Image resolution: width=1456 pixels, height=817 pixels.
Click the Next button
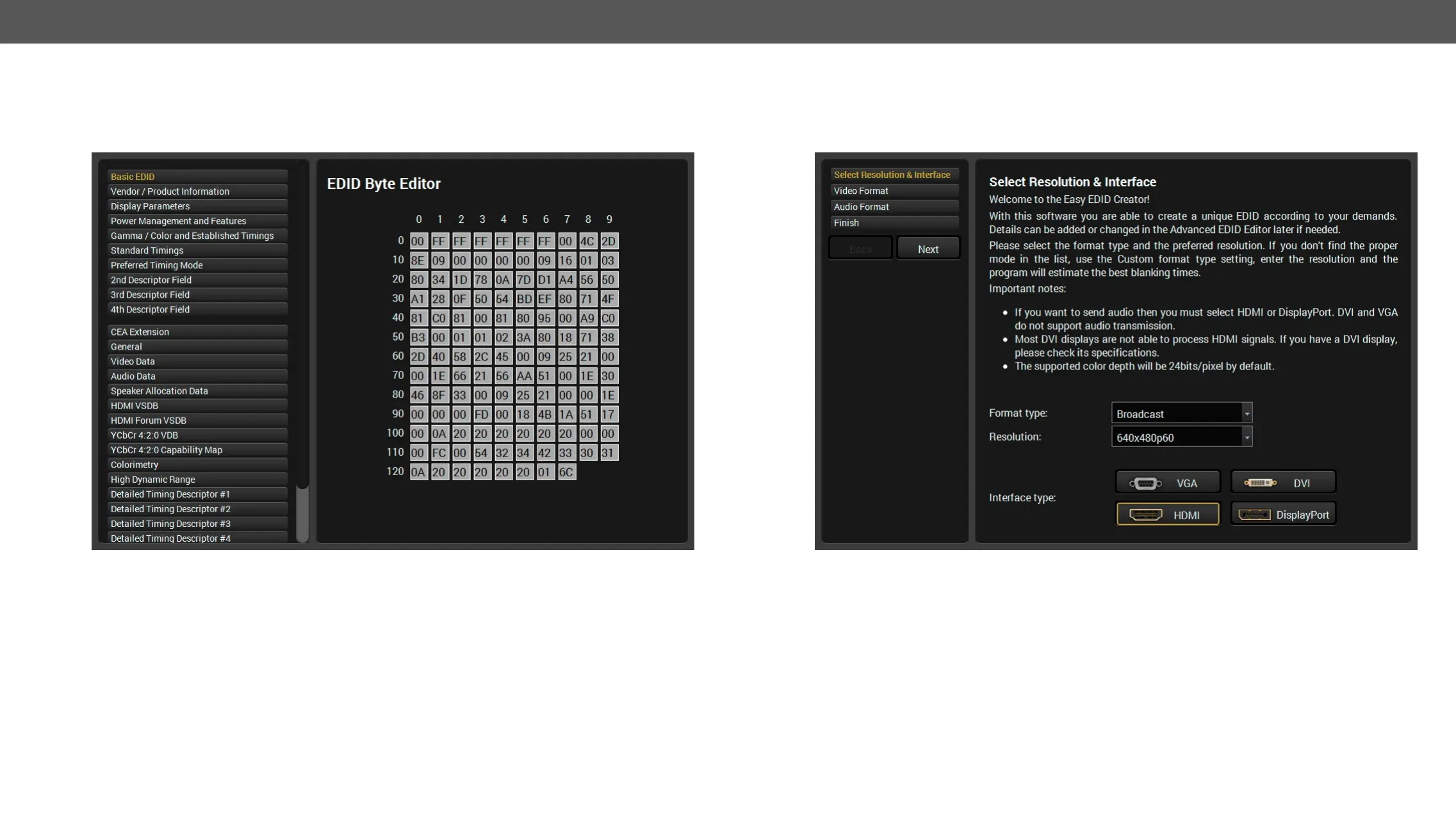[928, 248]
